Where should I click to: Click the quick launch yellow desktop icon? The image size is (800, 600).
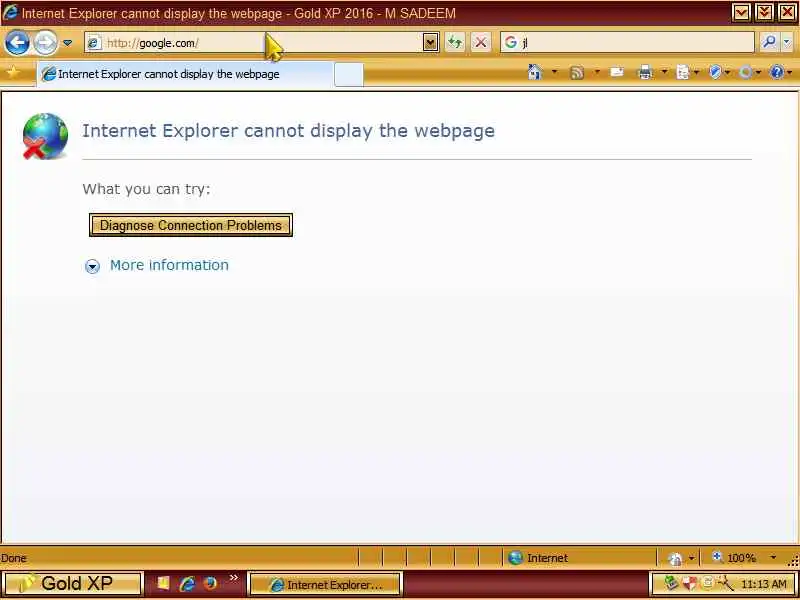[163, 583]
